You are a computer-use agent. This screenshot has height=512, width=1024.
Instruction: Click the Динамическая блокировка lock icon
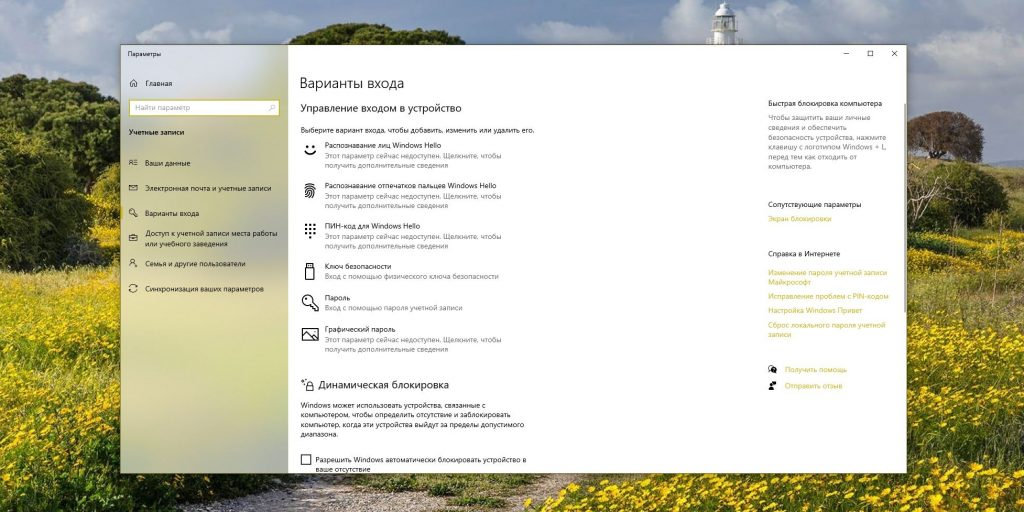[307, 385]
